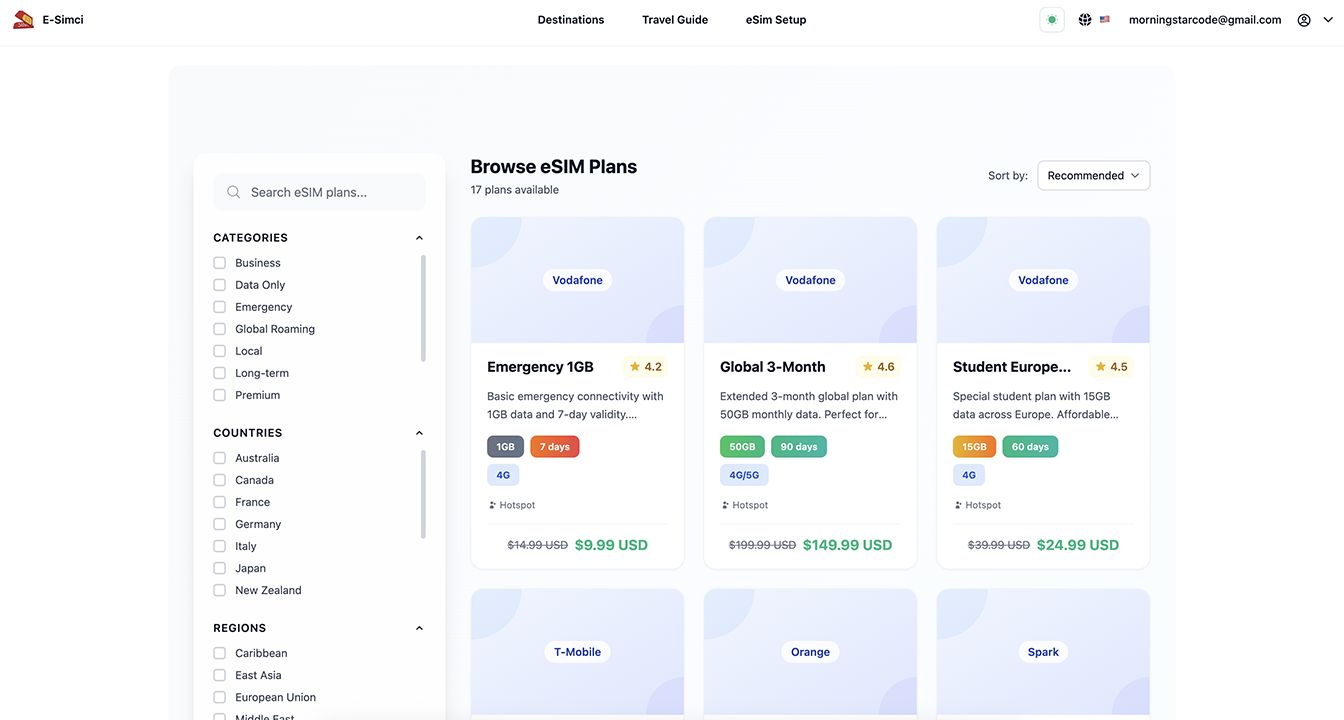
Task: Filter by Australia checkbox
Action: point(220,458)
